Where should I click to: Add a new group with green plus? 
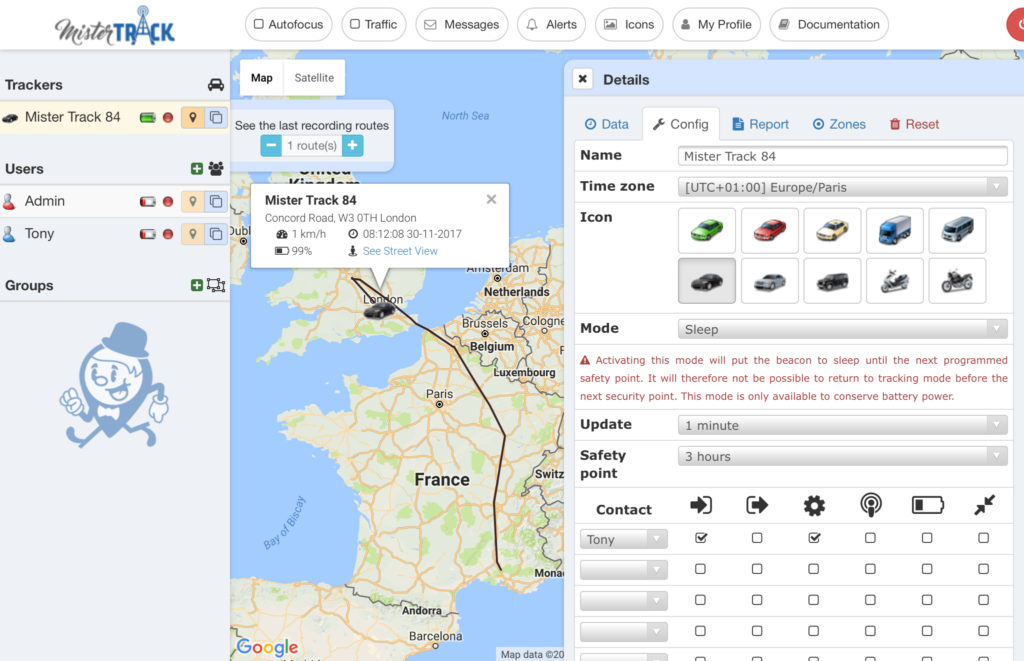[x=197, y=285]
